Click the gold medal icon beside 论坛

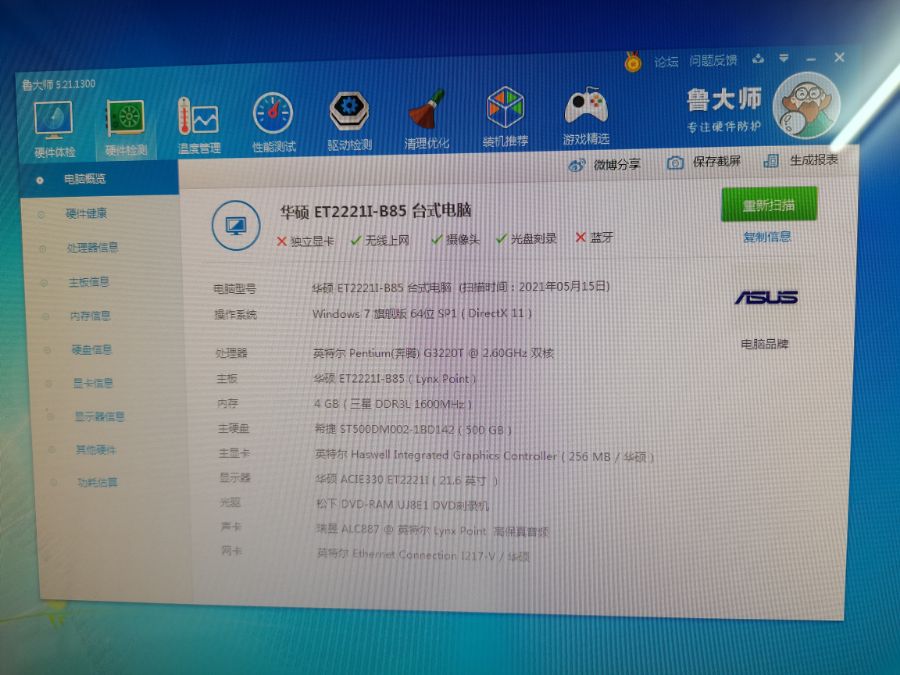coord(633,62)
